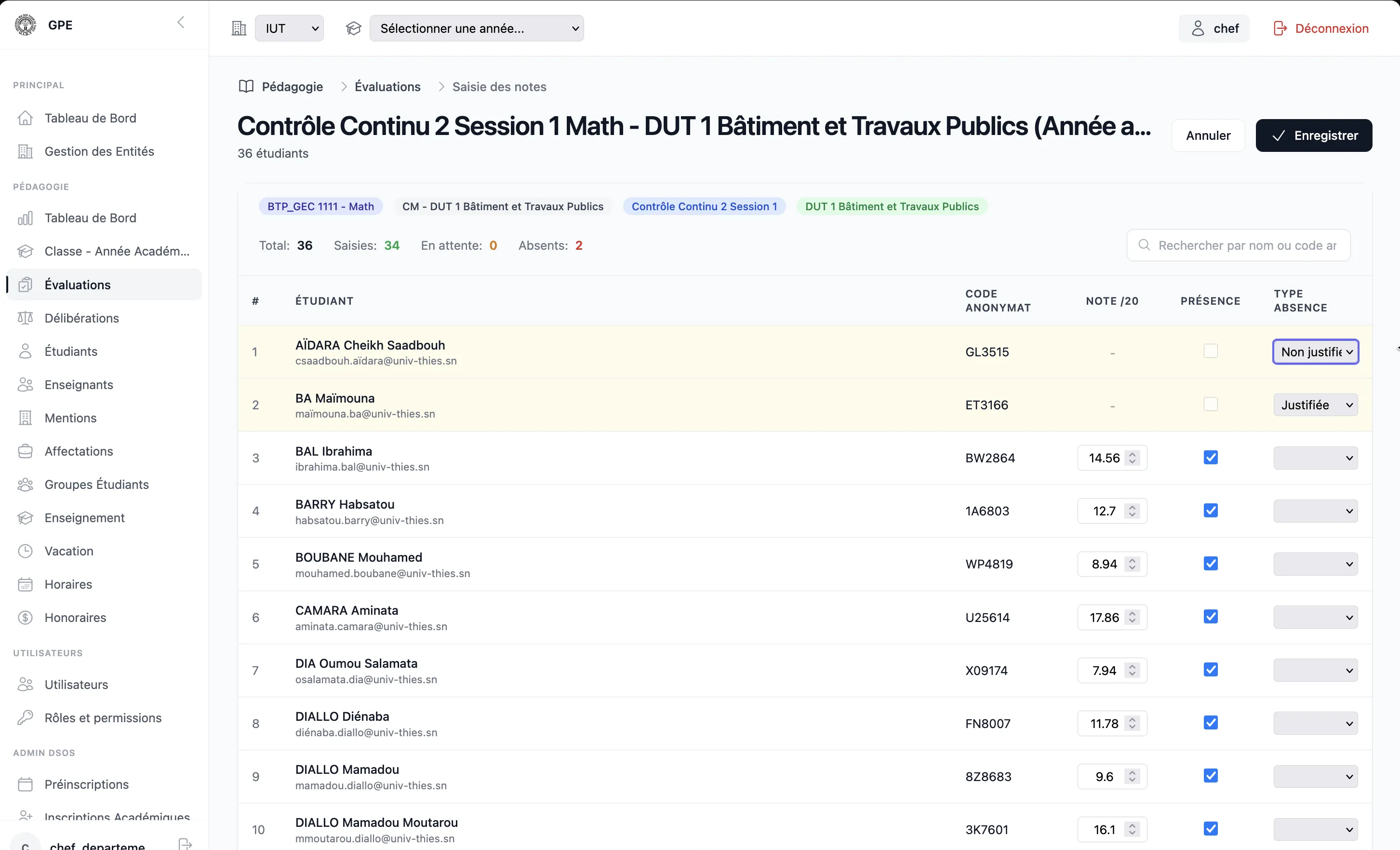Viewport: 1400px width, 850px height.
Task: Open Enseignants menu item
Action: click(x=104, y=384)
